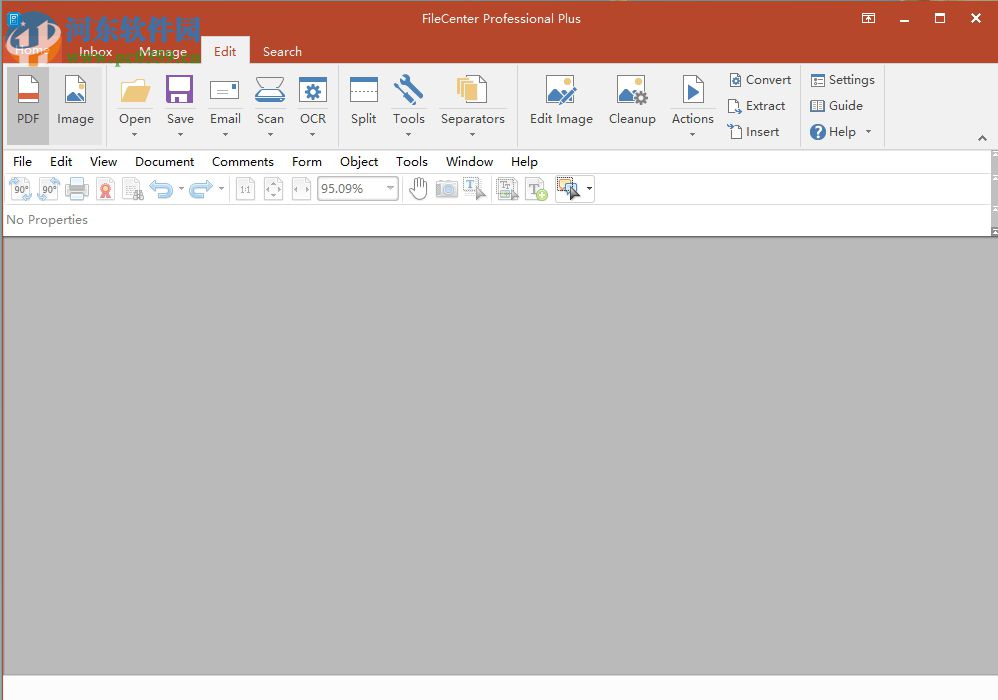Select the Hand pan tool

tap(418, 188)
